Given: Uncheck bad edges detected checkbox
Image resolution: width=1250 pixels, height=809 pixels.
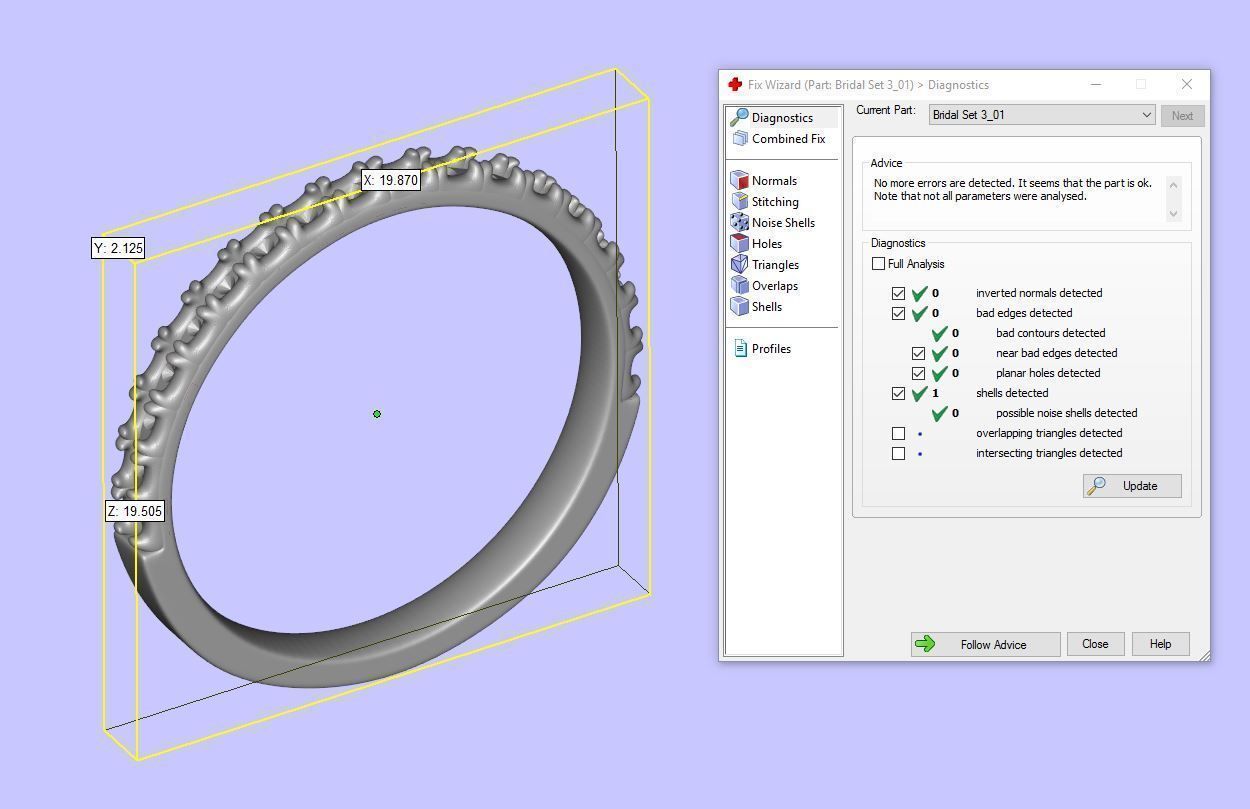Looking at the screenshot, I should point(898,313).
